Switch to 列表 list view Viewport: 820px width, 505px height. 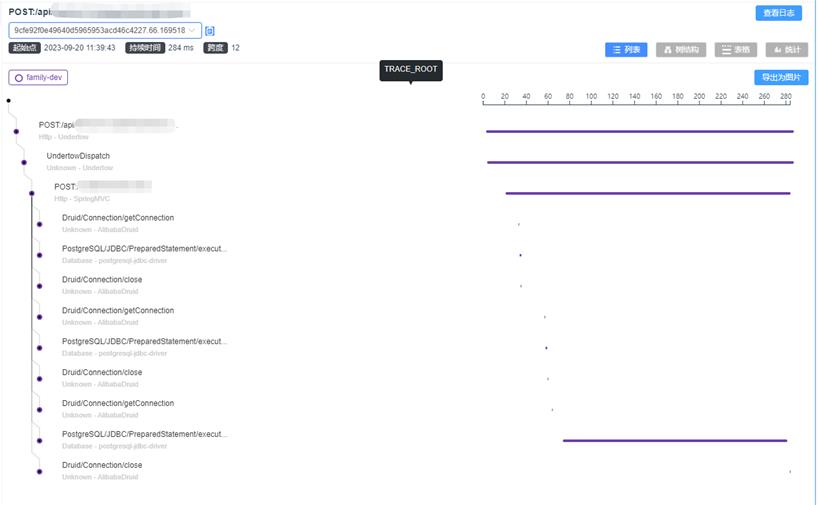coord(626,50)
